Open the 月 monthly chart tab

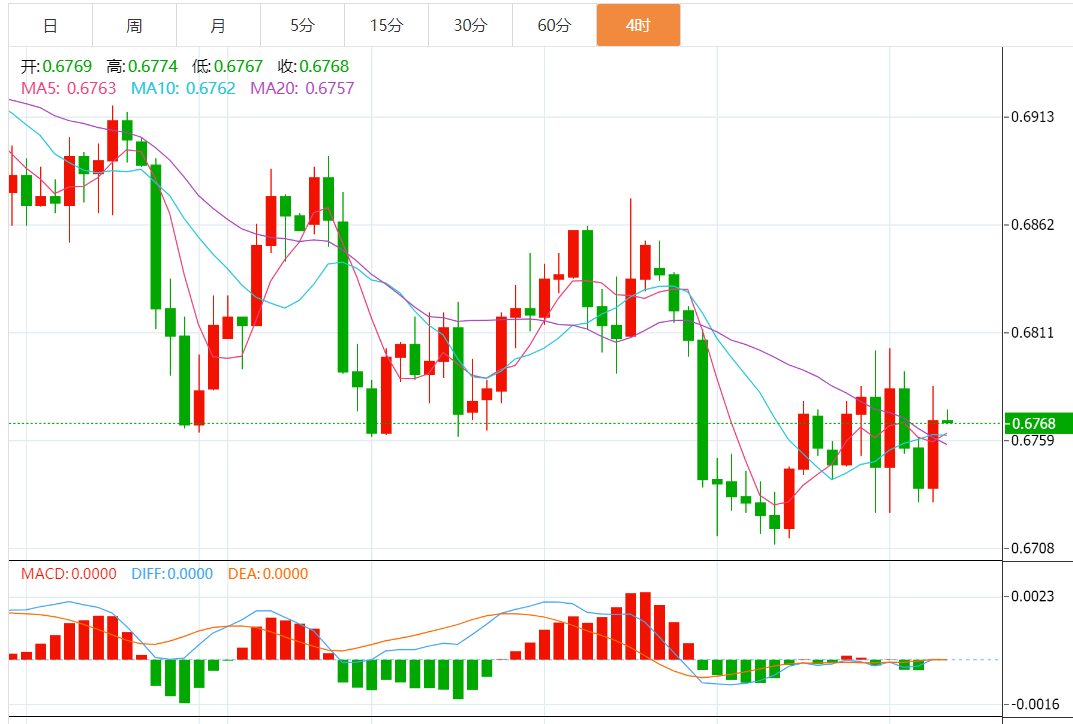pyautogui.click(x=218, y=25)
